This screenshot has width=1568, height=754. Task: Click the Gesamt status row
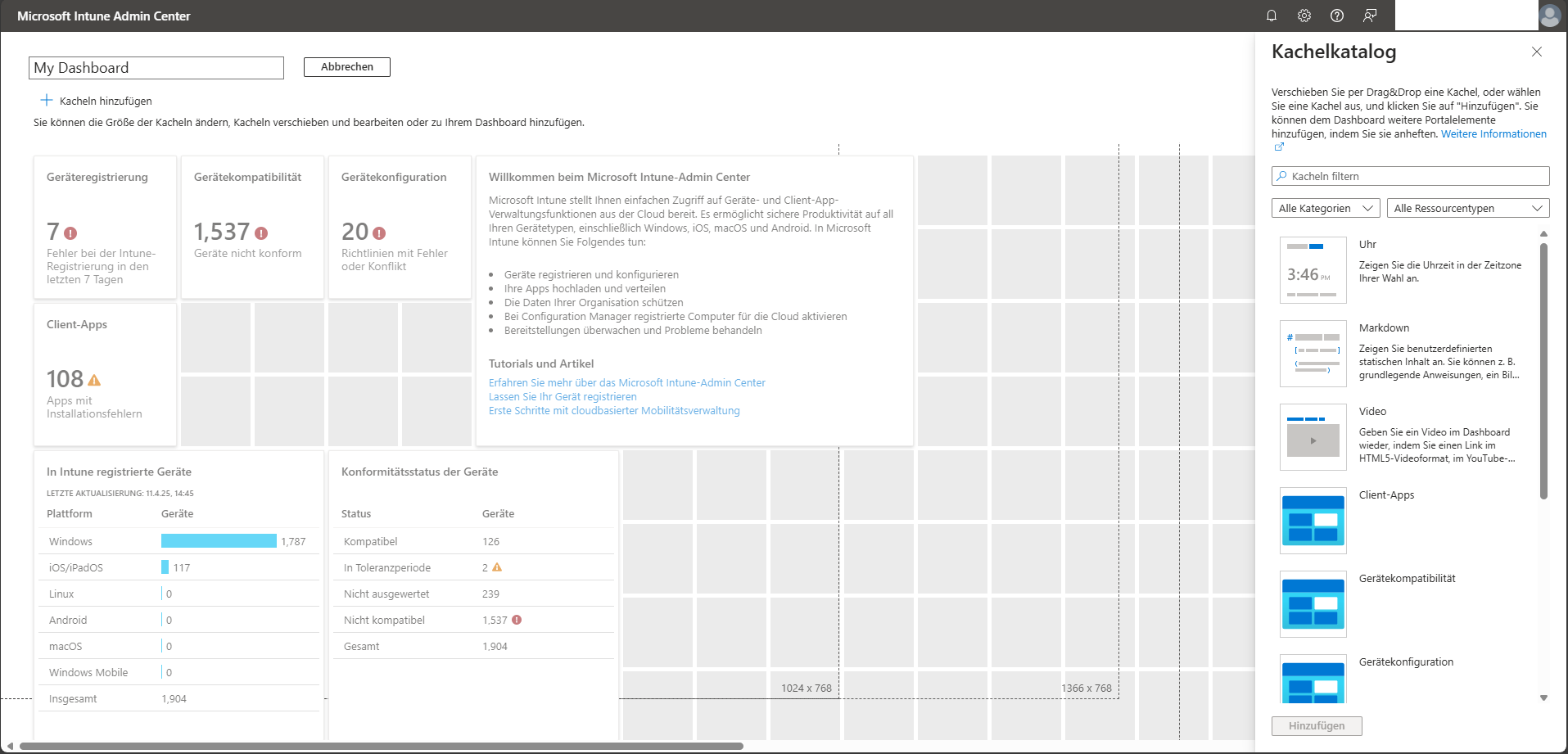tap(474, 646)
